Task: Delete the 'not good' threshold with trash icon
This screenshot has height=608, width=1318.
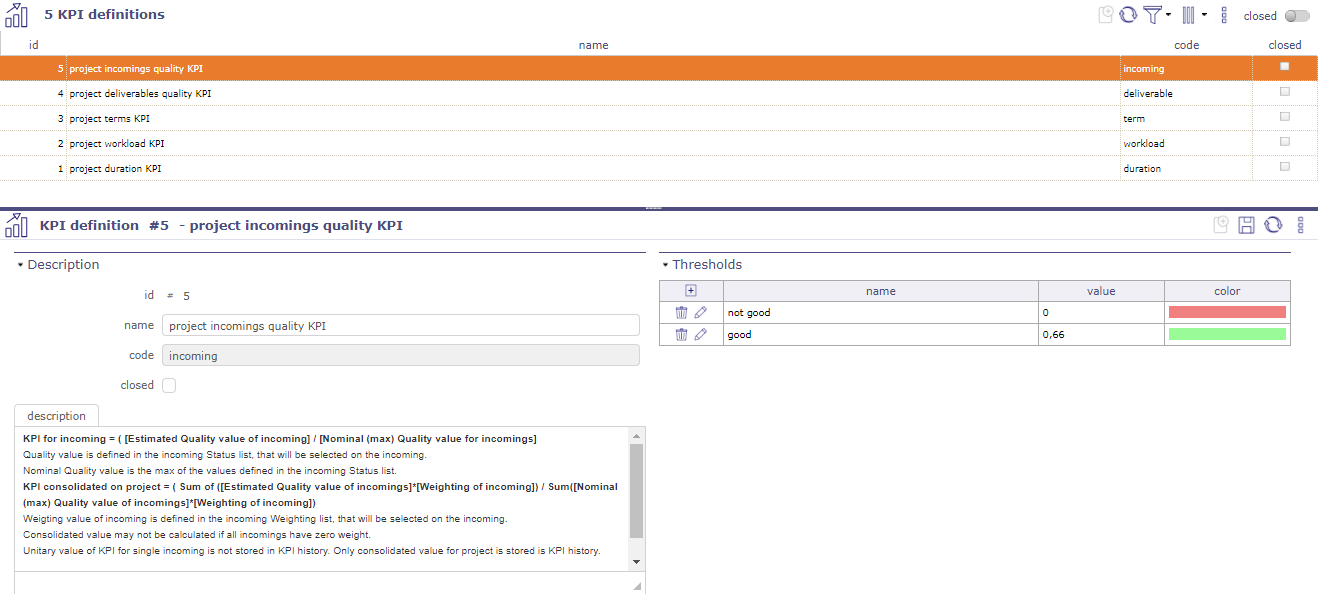Action: point(681,312)
